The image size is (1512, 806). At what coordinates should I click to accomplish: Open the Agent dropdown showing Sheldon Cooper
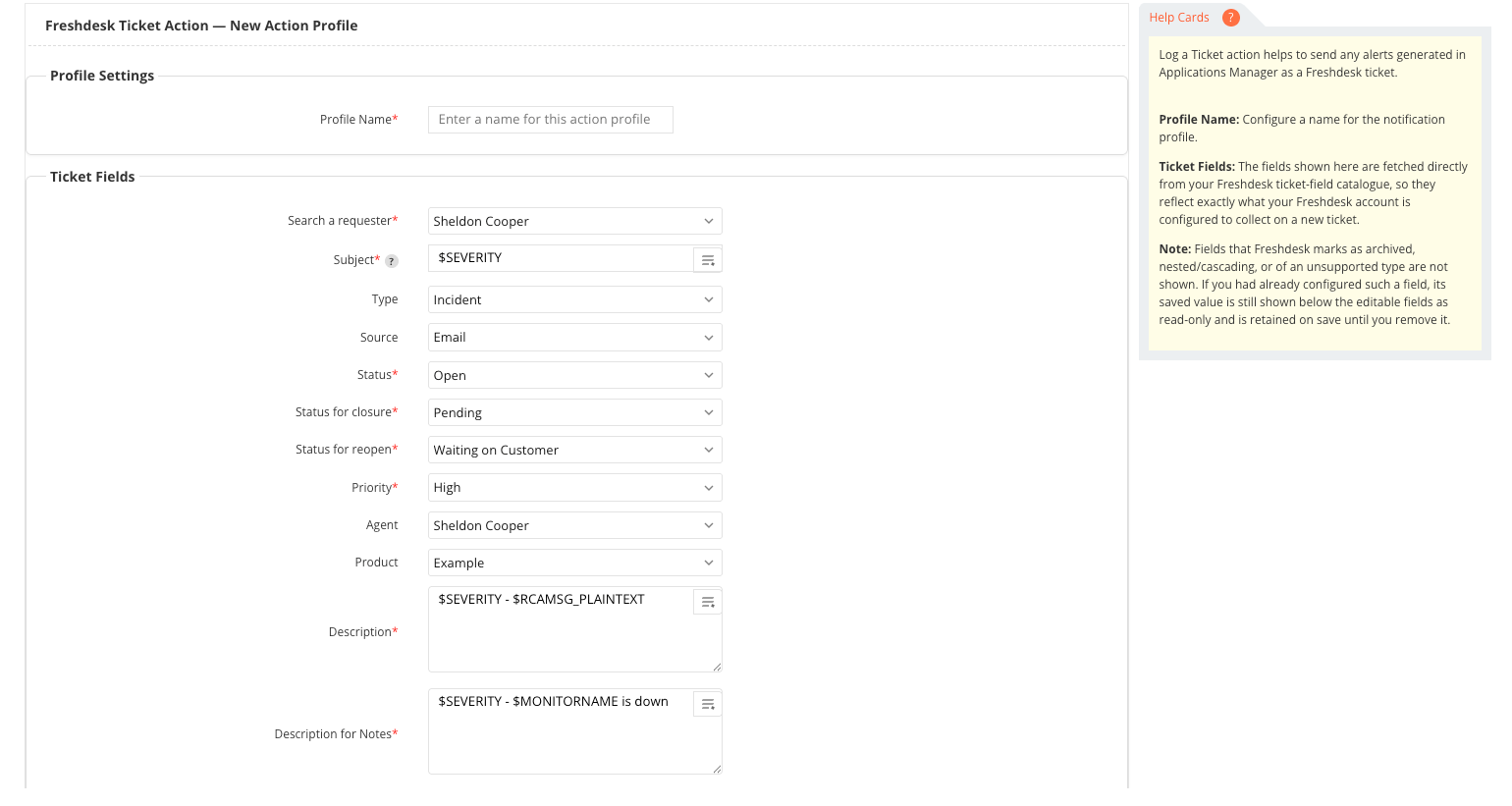(x=575, y=525)
